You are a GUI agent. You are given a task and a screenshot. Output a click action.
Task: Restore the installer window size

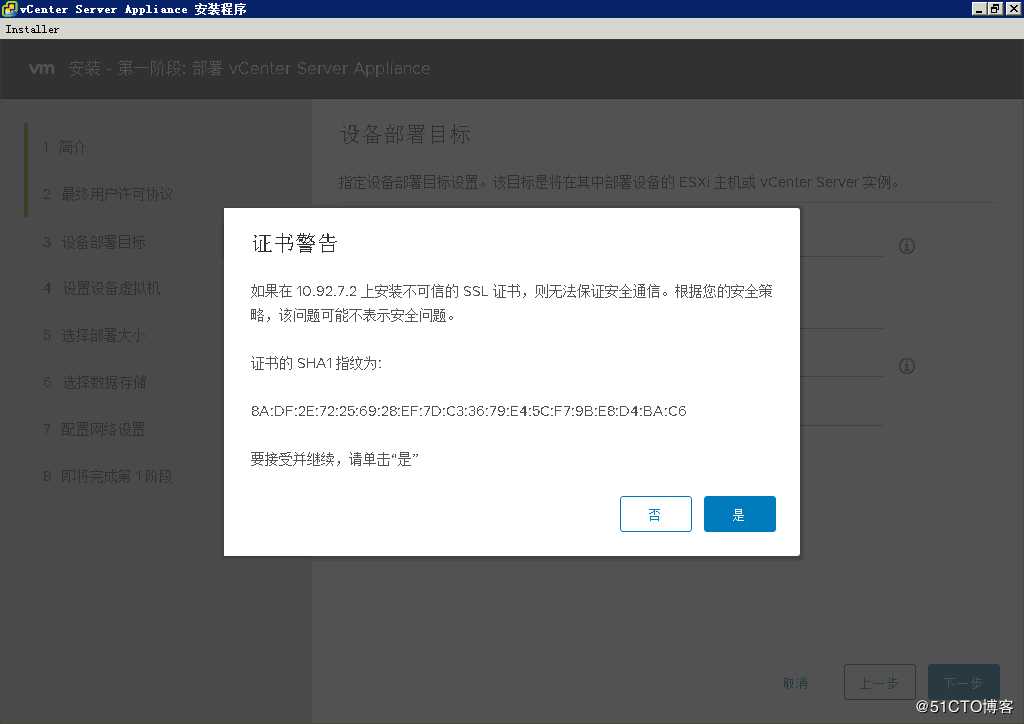995,8
